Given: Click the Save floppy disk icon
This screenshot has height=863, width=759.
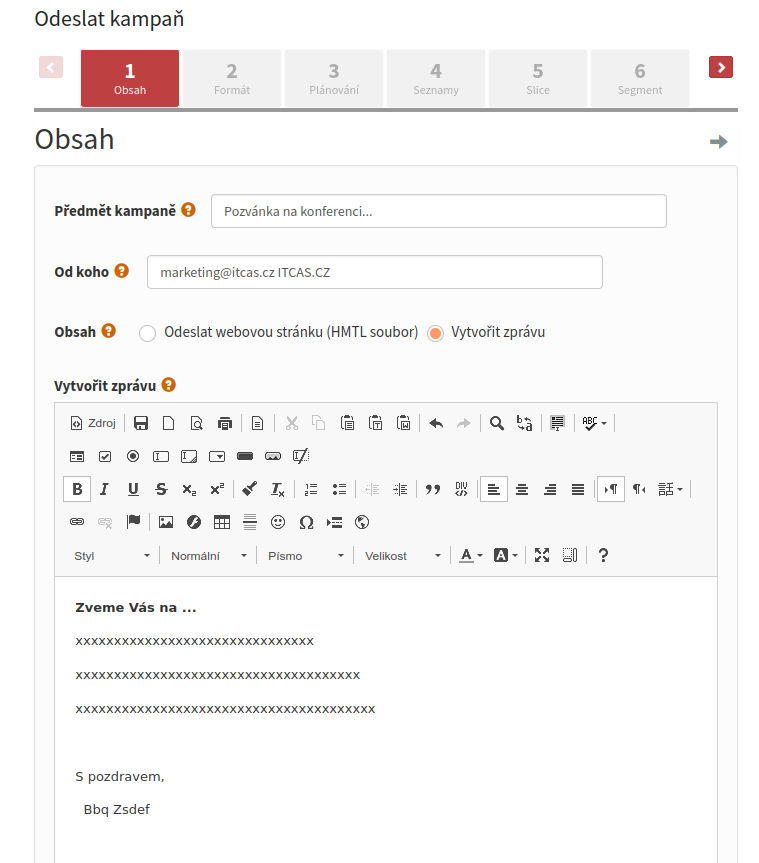Looking at the screenshot, I should (x=141, y=423).
